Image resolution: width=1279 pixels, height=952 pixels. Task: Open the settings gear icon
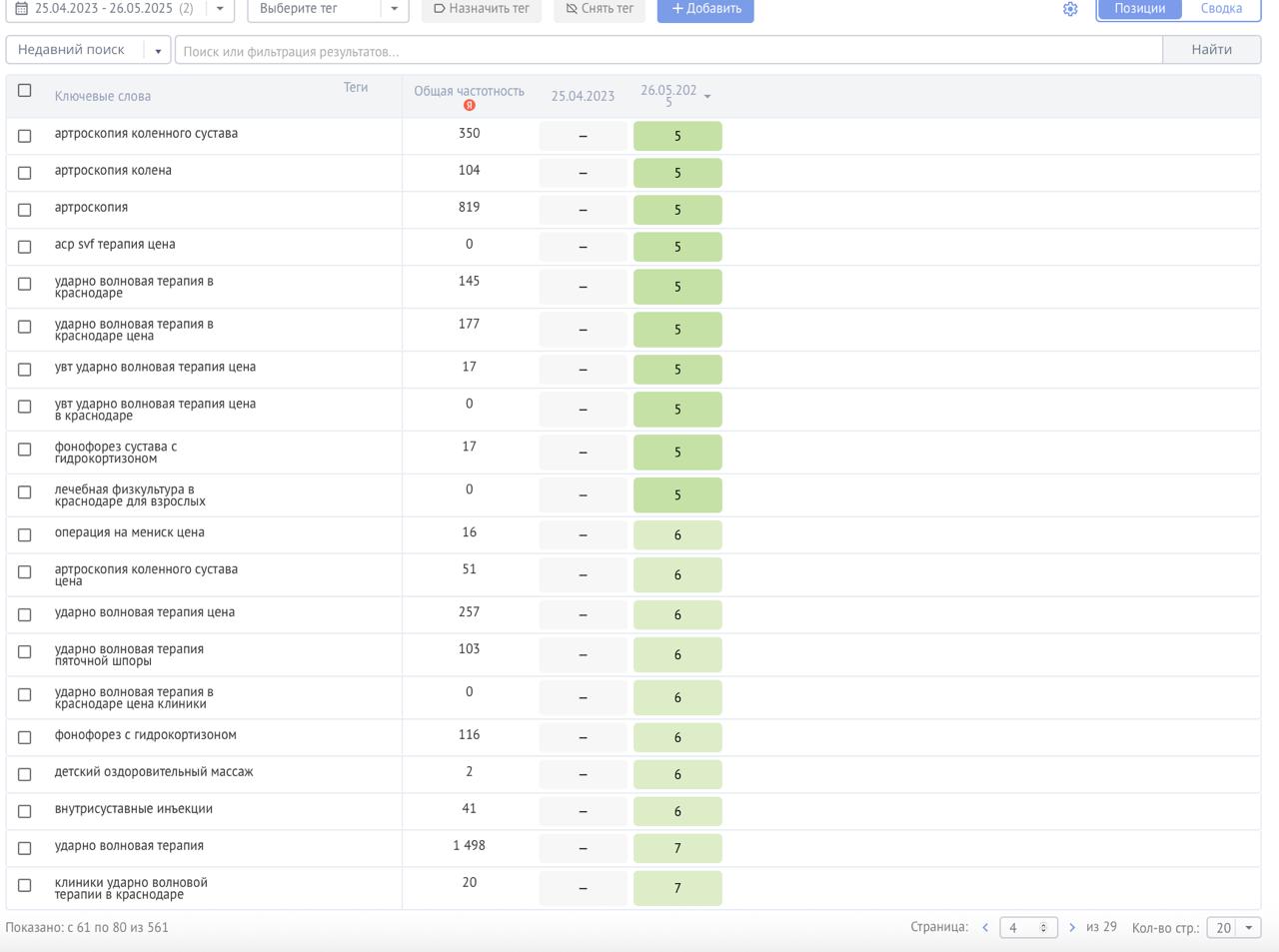coord(1070,9)
